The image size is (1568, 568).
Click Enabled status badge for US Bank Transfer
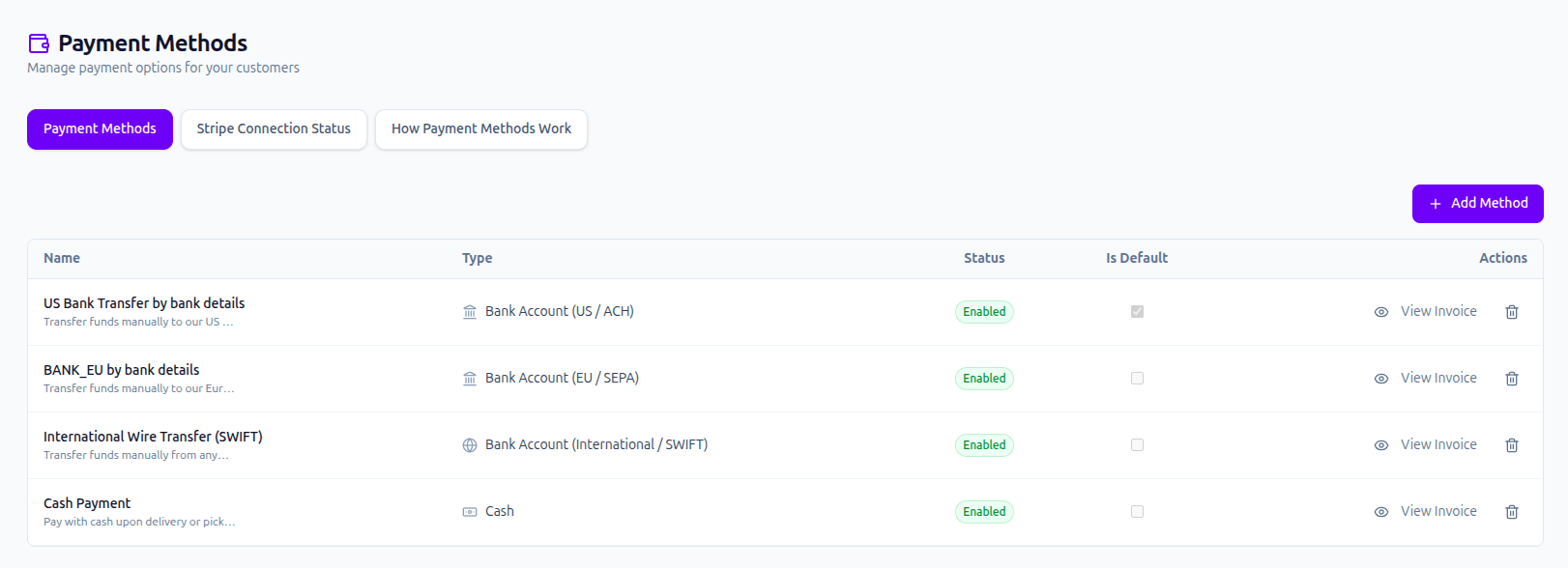point(984,312)
